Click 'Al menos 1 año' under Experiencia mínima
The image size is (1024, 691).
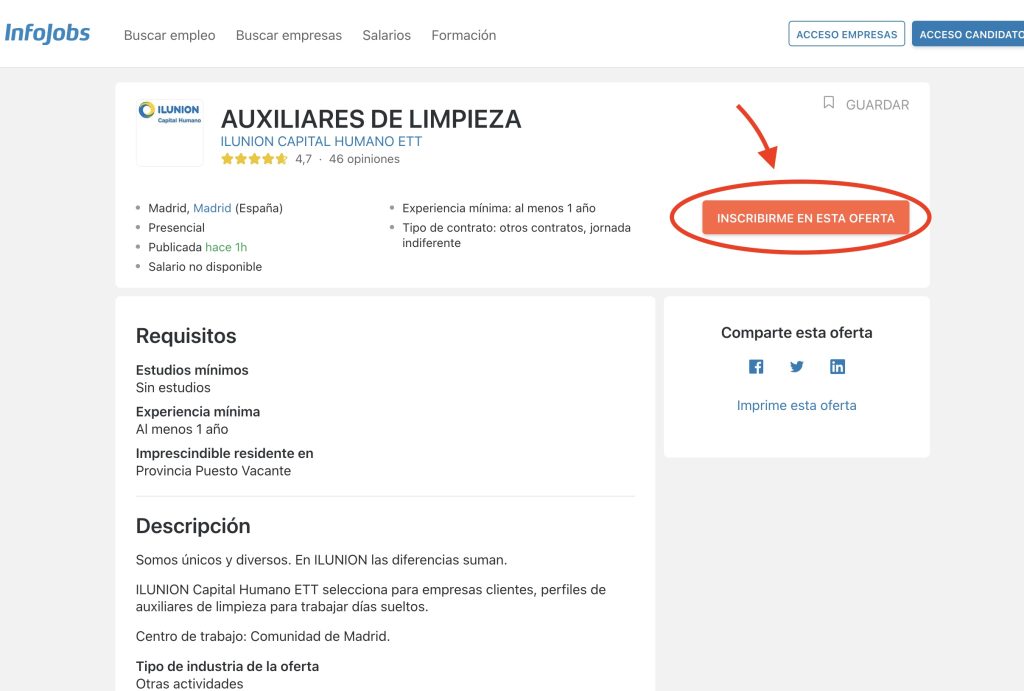pyautogui.click(x=182, y=429)
